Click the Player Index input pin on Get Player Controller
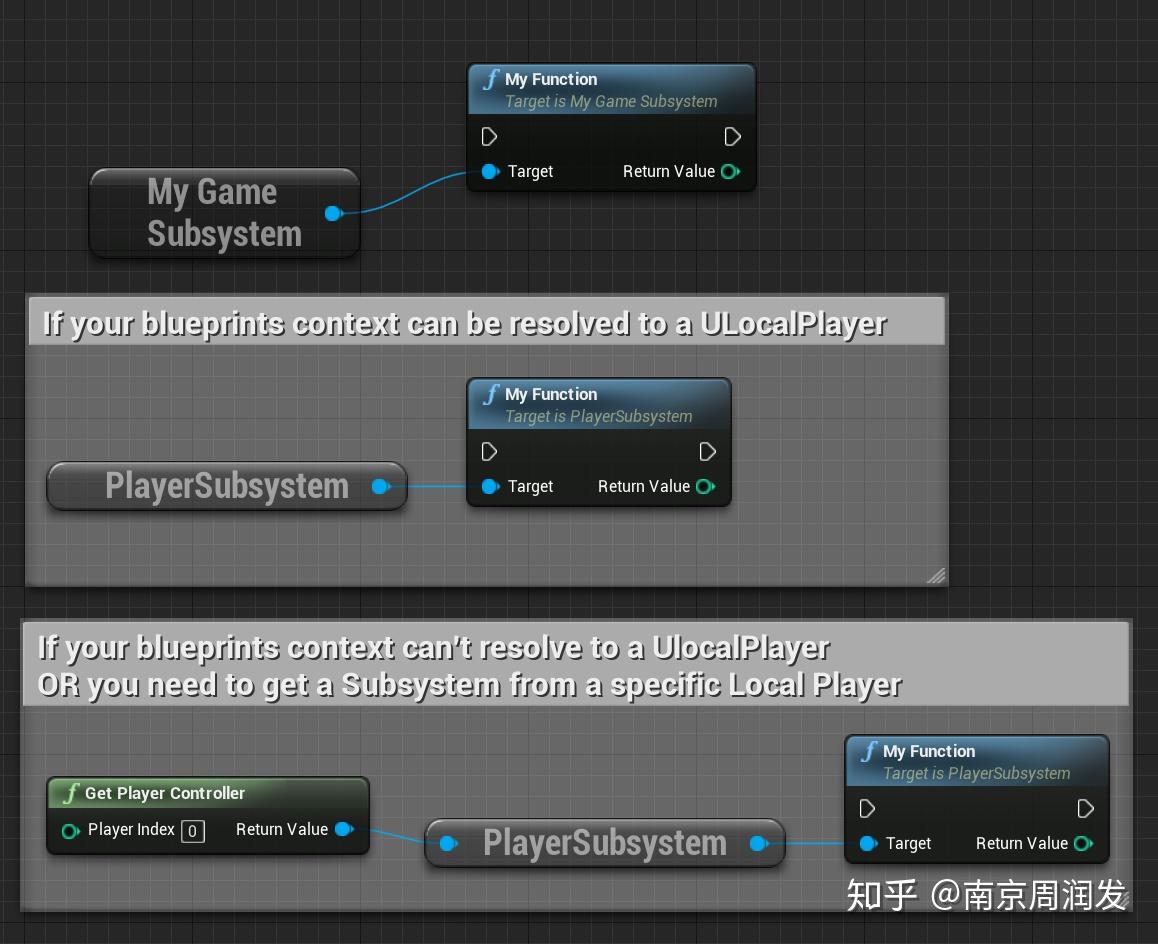The height and width of the screenshot is (944, 1158). tap(71, 830)
